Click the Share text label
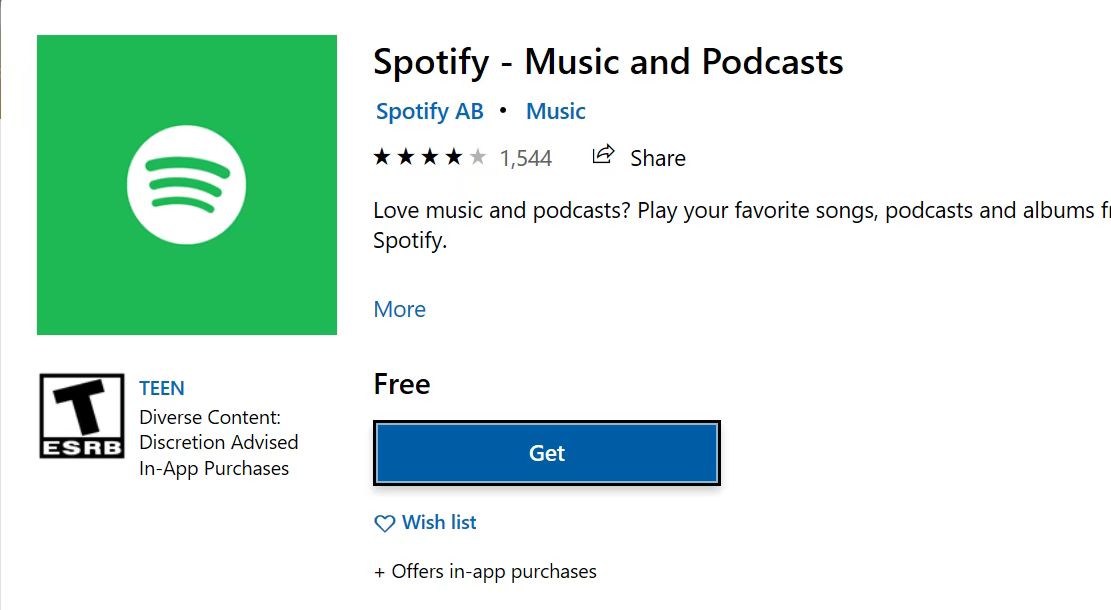 pos(657,158)
